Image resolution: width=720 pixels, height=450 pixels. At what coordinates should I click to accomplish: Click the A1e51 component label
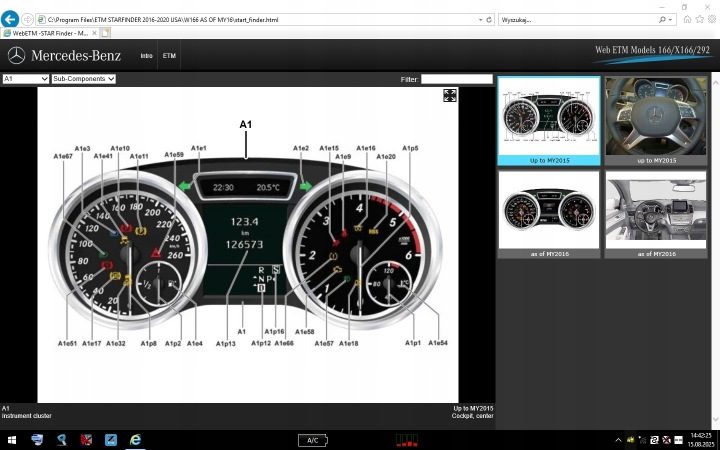pos(67,343)
